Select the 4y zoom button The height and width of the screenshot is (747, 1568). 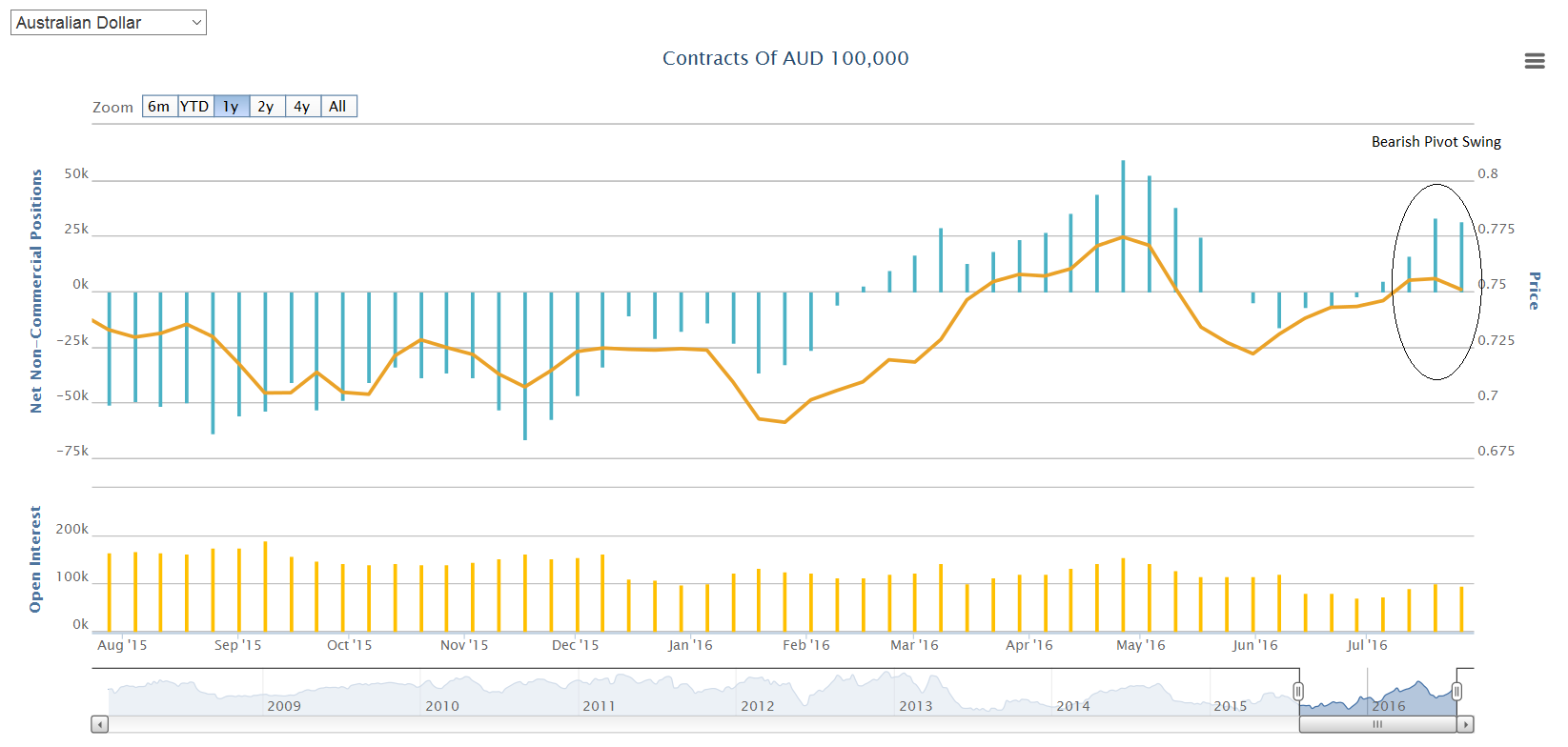[x=302, y=107]
